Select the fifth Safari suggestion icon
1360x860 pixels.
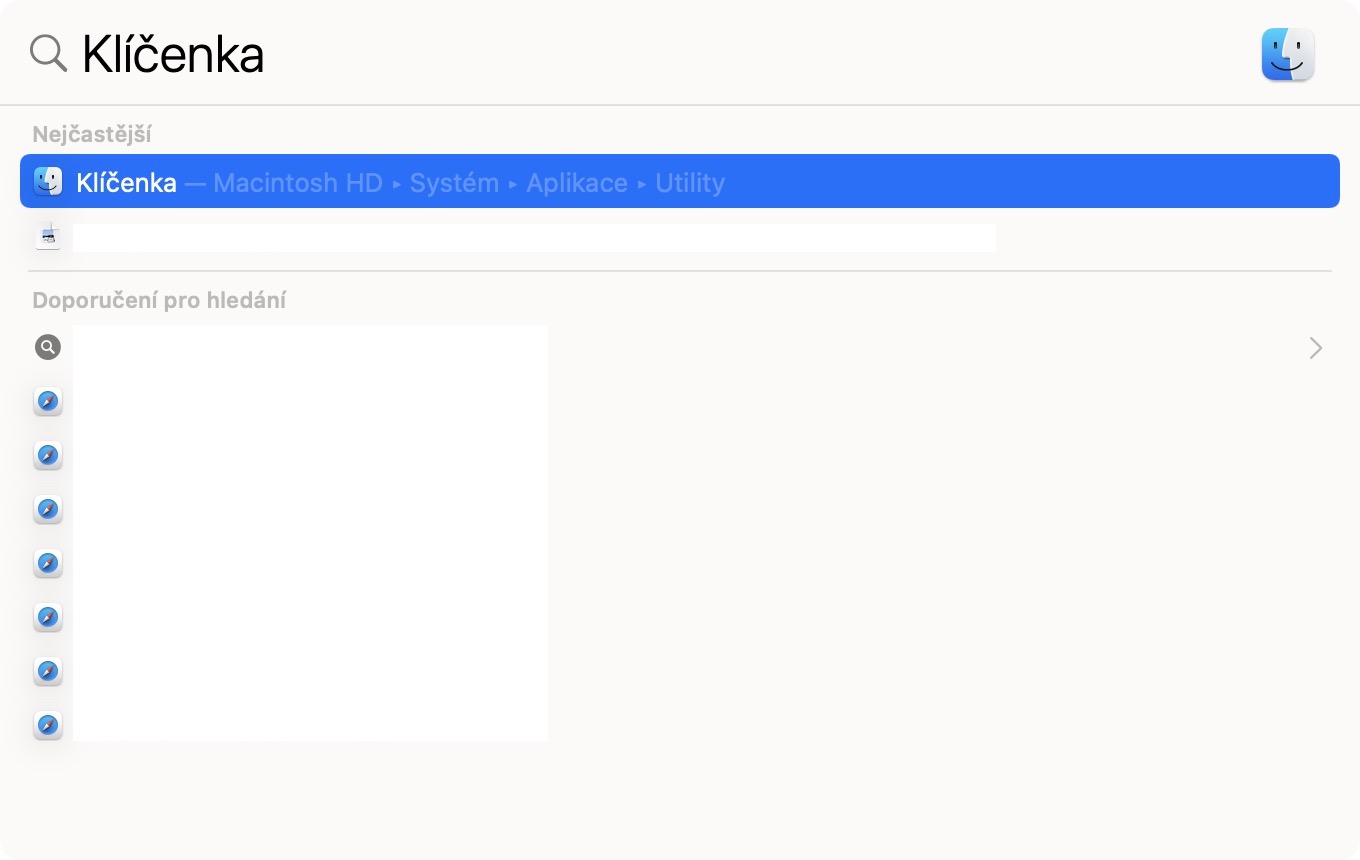pos(48,618)
